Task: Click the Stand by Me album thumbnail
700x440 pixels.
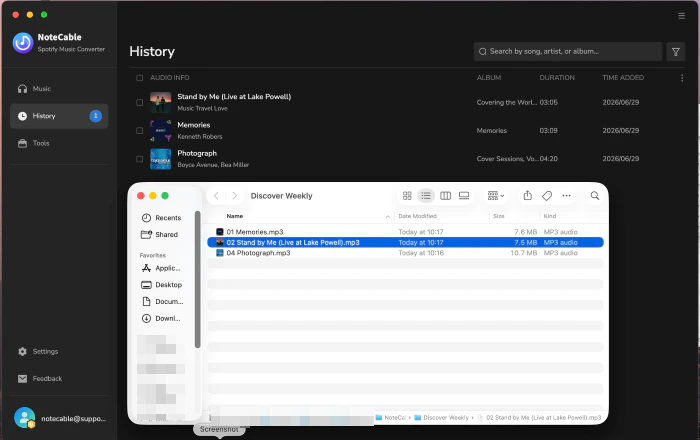Action: coord(161,103)
